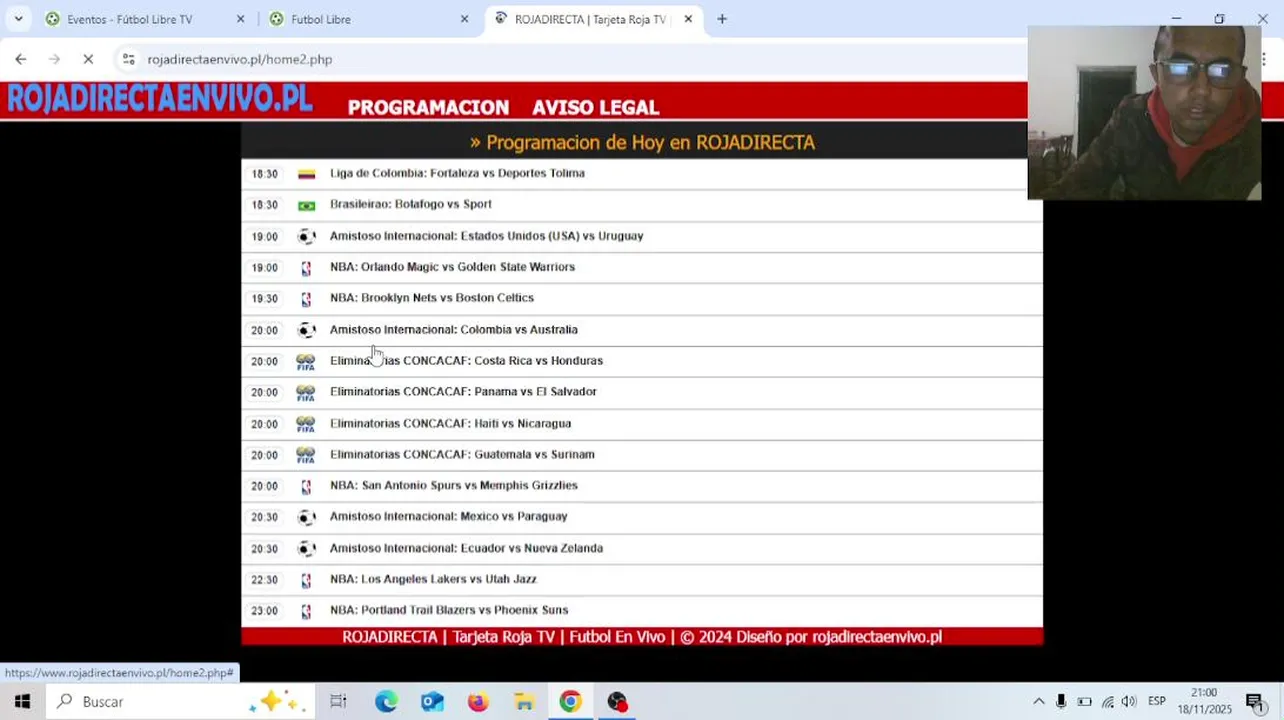Image resolution: width=1284 pixels, height=720 pixels.
Task: Open Amistoso Internacional: Mexico vs Paraguay
Action: click(449, 516)
